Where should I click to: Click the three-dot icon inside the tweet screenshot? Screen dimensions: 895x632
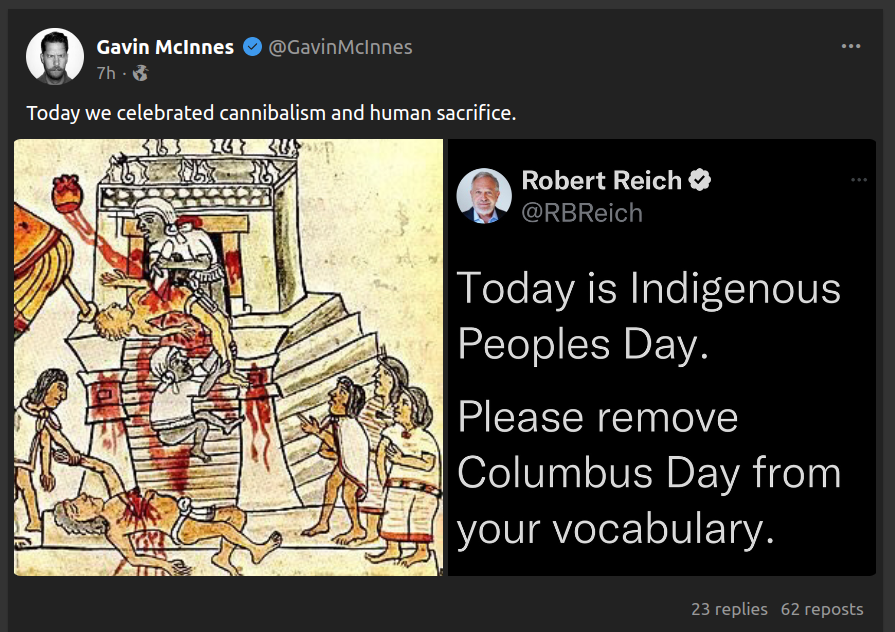click(x=859, y=180)
